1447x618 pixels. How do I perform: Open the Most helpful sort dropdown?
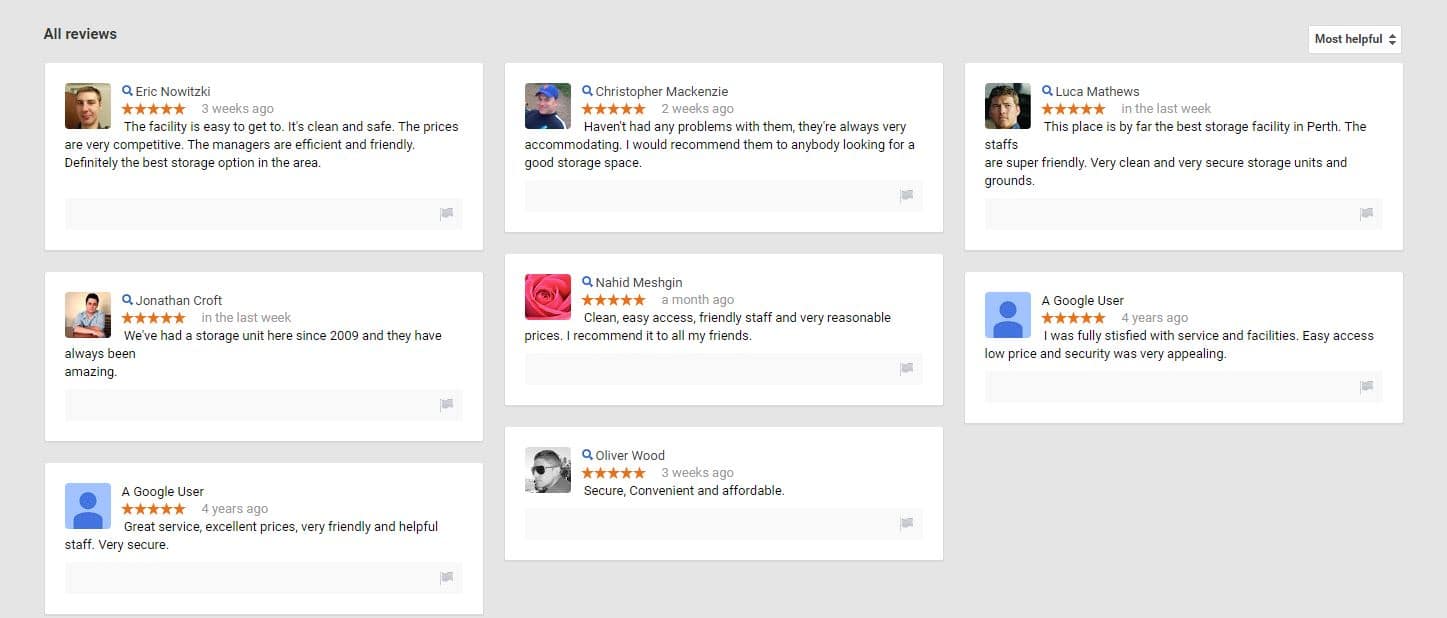(x=1354, y=38)
